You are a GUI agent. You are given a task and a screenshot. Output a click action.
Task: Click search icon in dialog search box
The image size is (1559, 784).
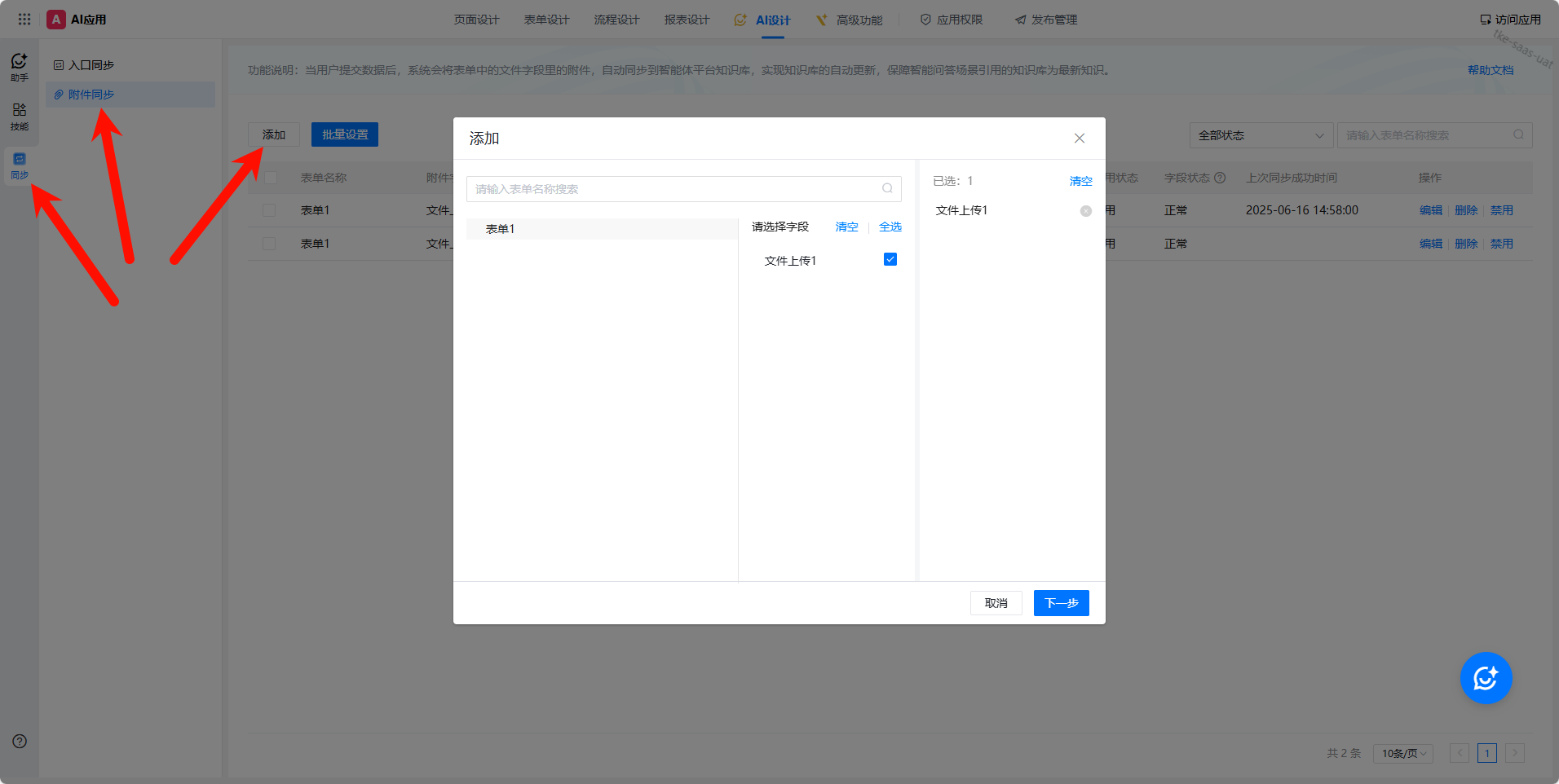tap(887, 189)
